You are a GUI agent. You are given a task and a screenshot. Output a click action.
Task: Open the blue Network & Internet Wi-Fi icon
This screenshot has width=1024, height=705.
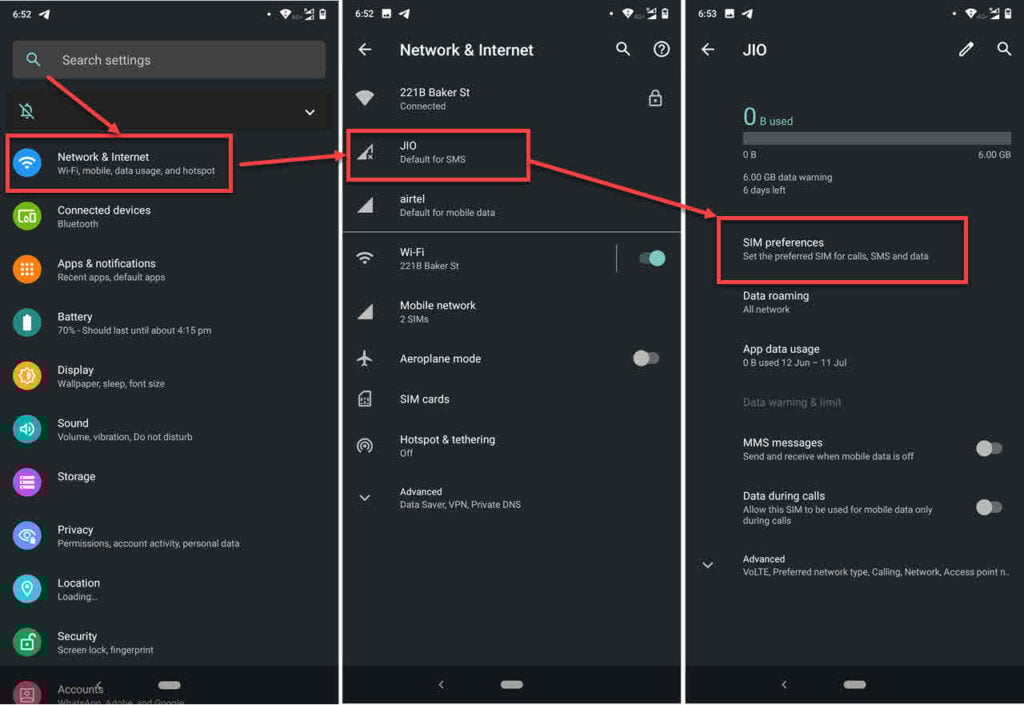click(27, 163)
